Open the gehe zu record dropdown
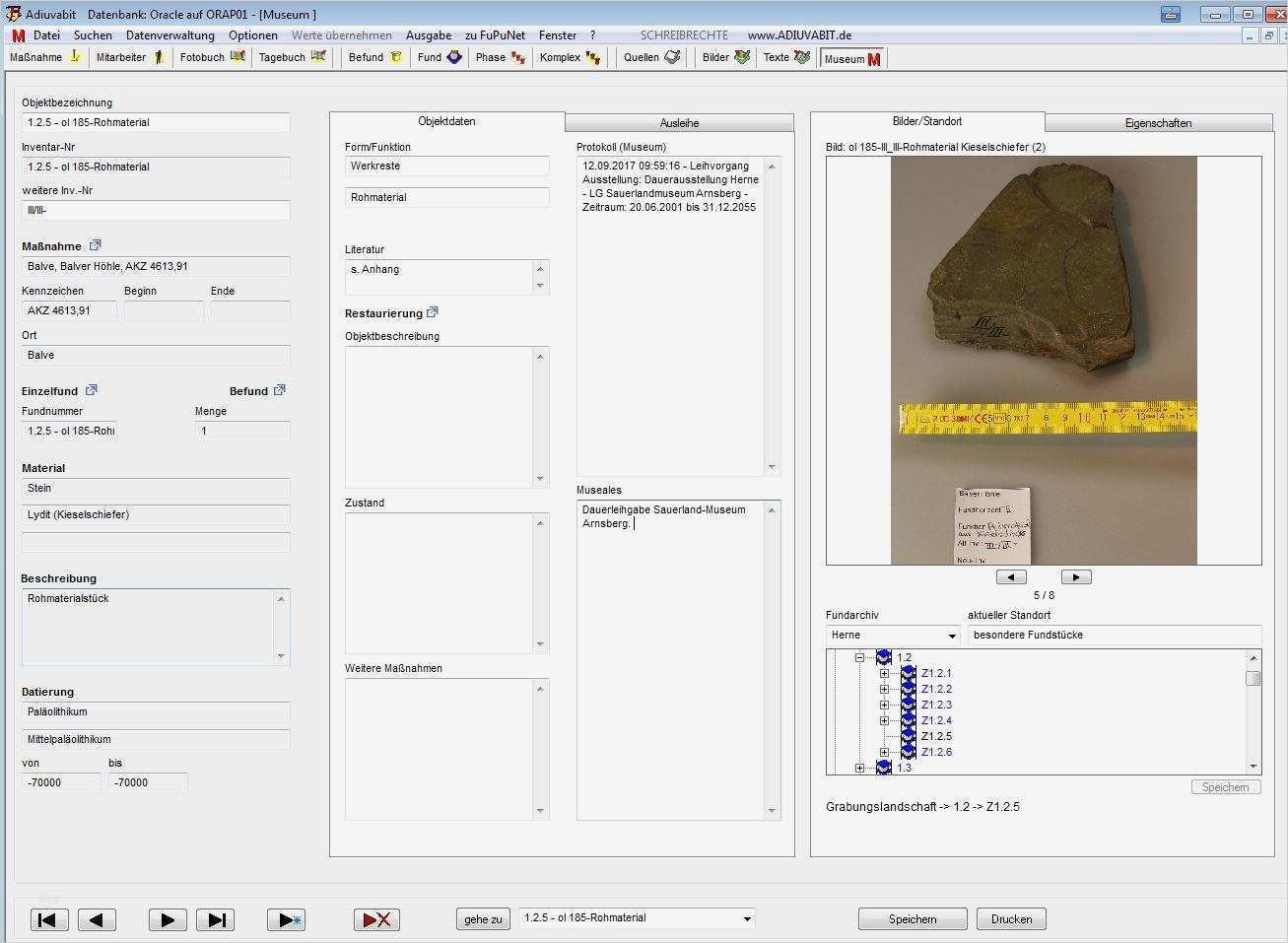This screenshot has height=943, width=1288. pos(747,918)
